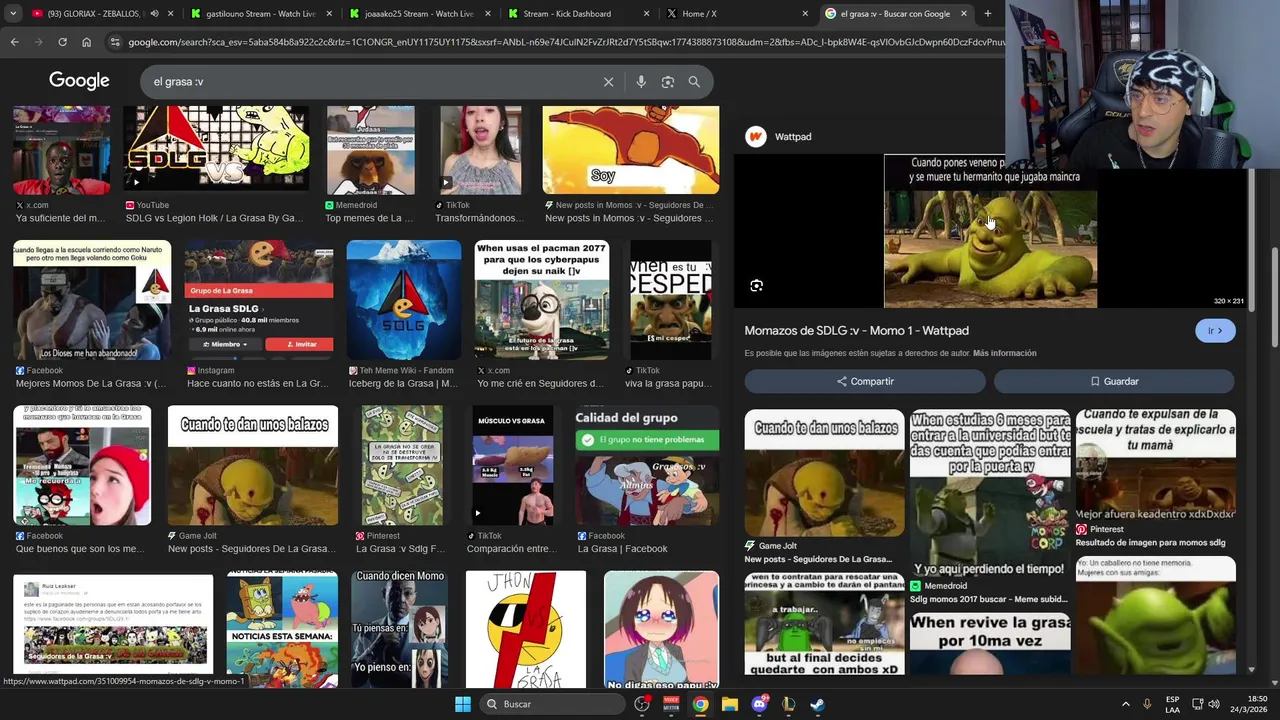Open Windows Start menu
This screenshot has height=720, width=1280.
[463, 704]
